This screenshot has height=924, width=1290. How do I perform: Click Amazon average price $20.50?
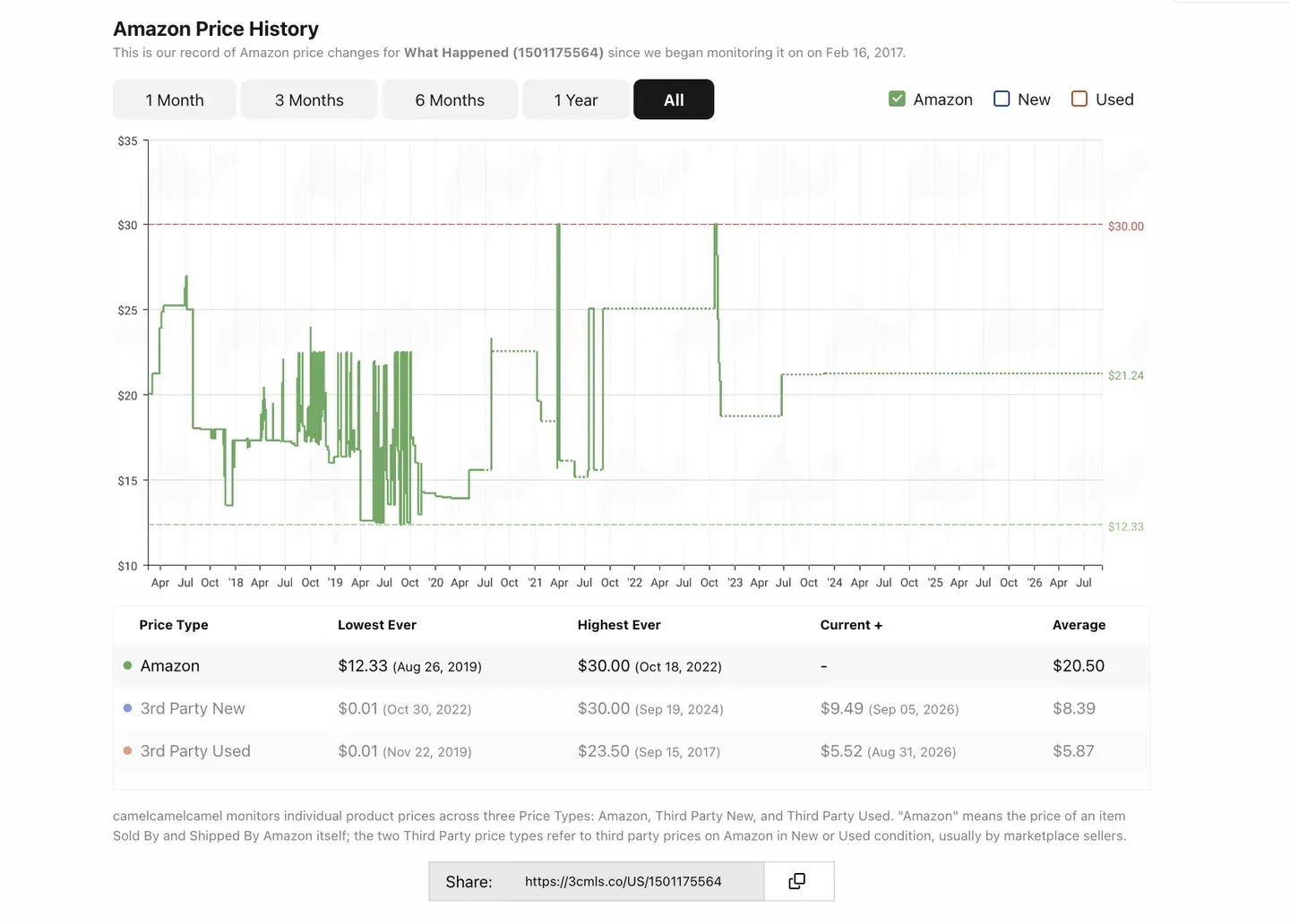1079,665
